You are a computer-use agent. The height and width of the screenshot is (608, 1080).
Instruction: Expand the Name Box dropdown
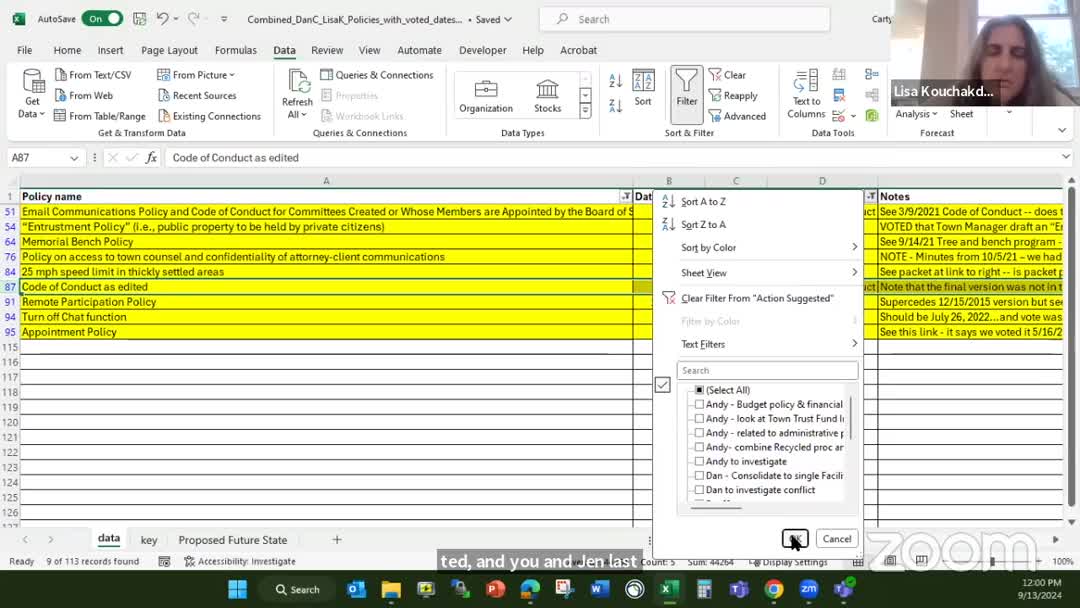(x=74, y=158)
